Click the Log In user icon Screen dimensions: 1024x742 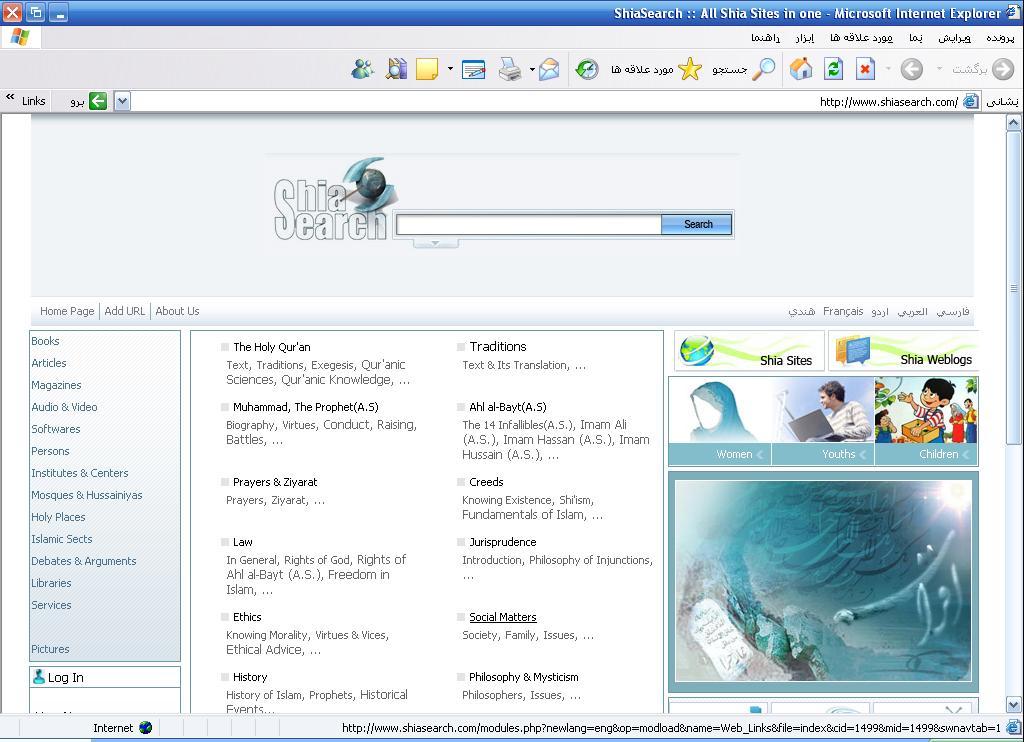pos(39,677)
